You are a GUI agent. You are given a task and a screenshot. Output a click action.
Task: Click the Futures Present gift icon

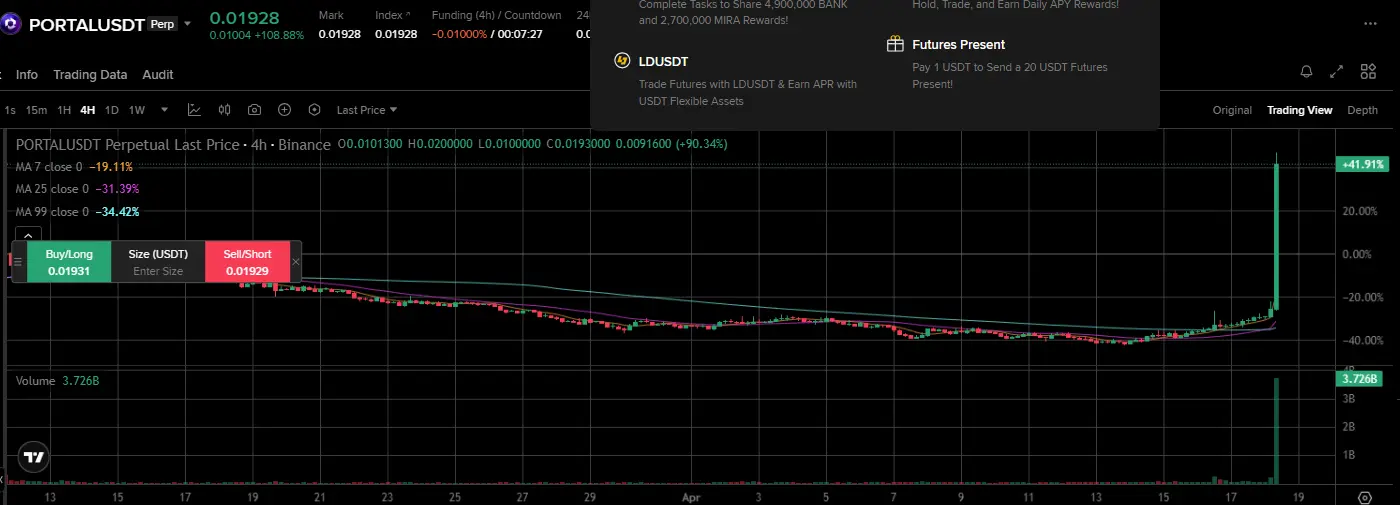[895, 44]
